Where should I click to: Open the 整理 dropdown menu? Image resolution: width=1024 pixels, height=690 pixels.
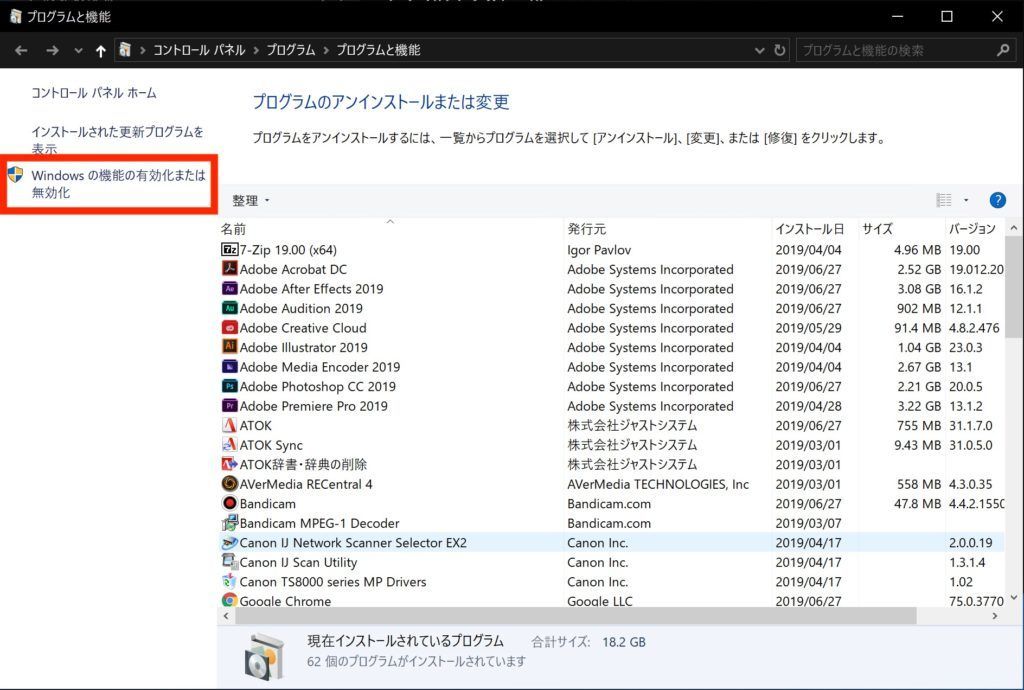(x=251, y=201)
